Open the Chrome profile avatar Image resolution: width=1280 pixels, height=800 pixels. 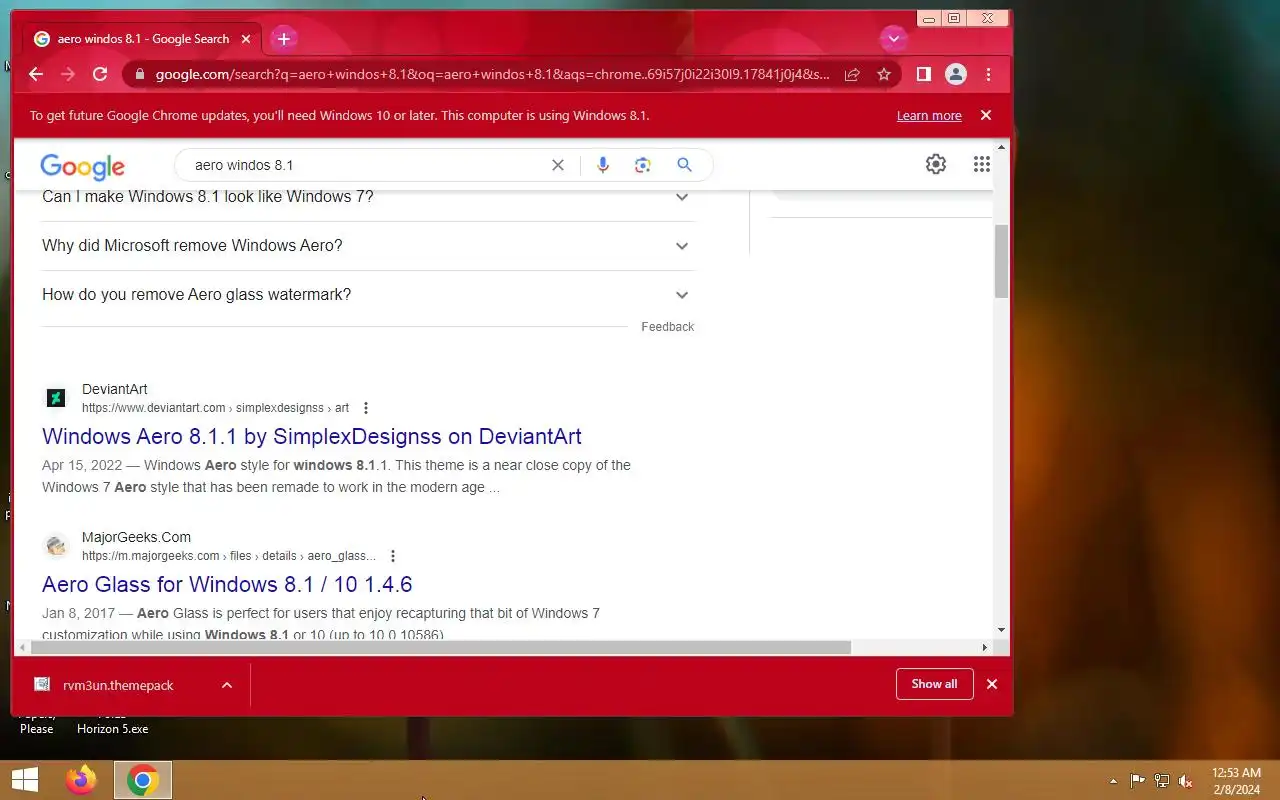[x=956, y=74]
